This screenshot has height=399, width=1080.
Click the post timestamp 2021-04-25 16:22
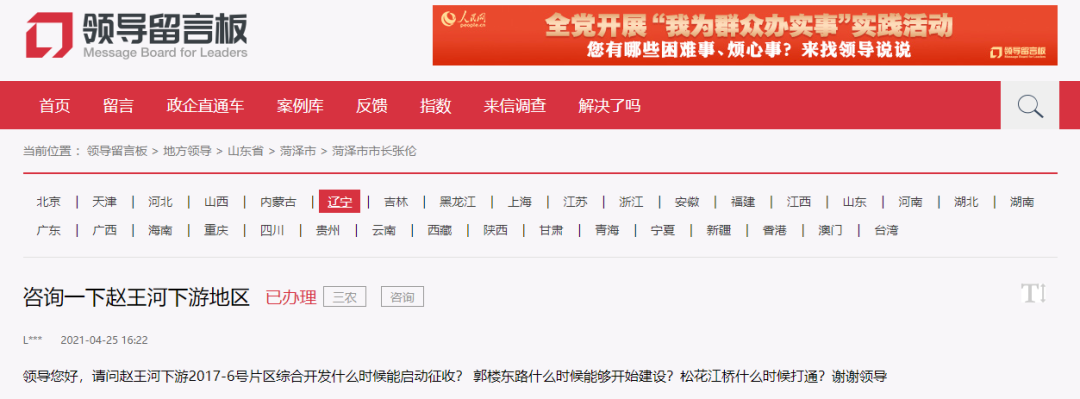[104, 340]
